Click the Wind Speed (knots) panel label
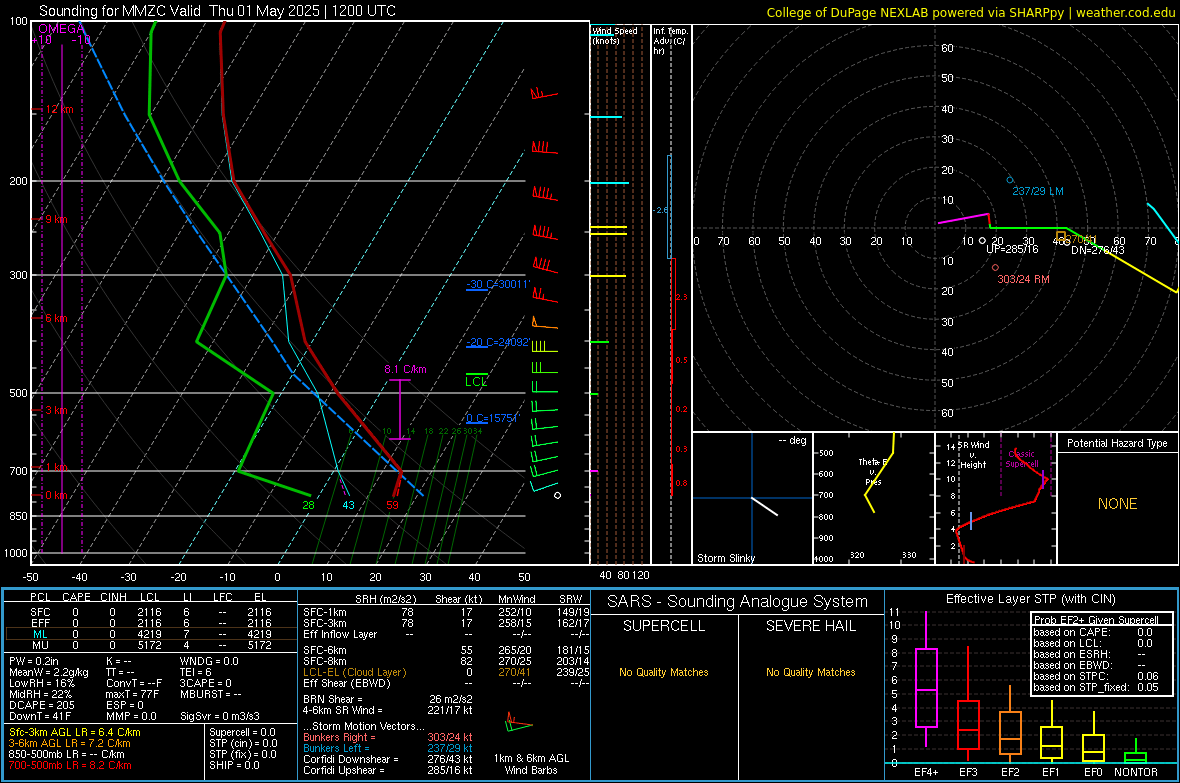Viewport: 1180px width, 783px height. (x=614, y=35)
